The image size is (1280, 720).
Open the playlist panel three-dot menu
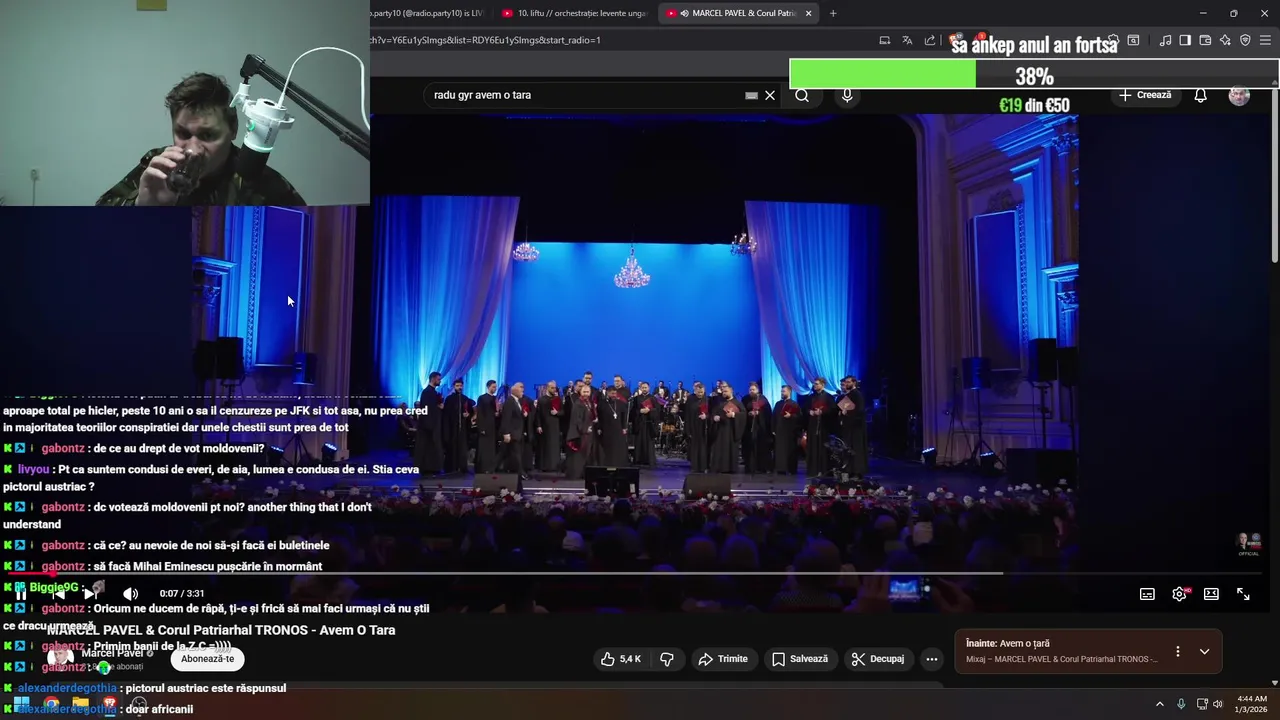click(x=1177, y=651)
